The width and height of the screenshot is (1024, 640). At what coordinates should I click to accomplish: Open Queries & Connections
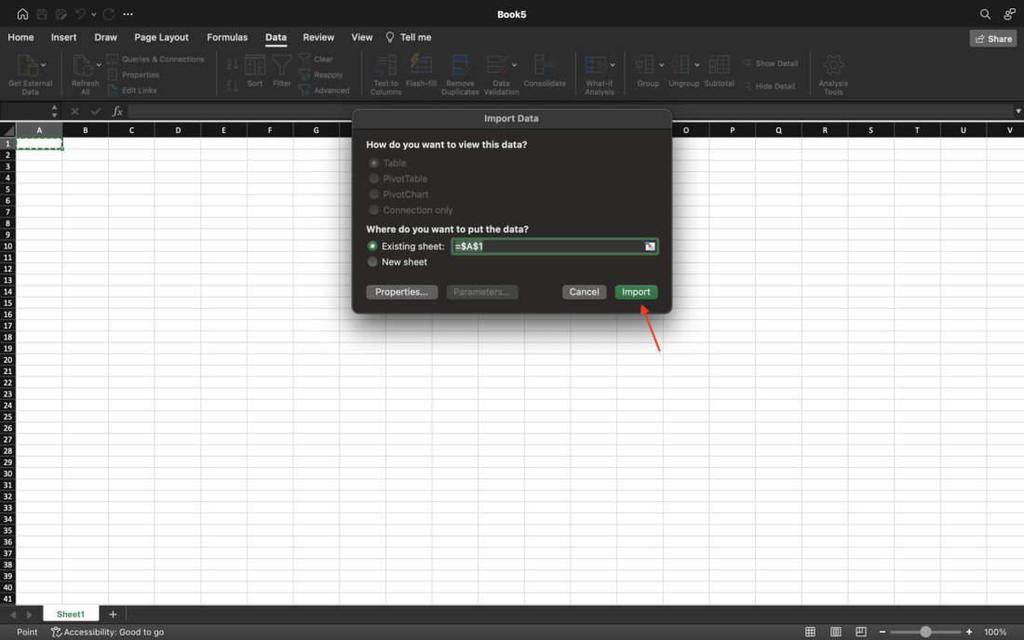point(155,59)
